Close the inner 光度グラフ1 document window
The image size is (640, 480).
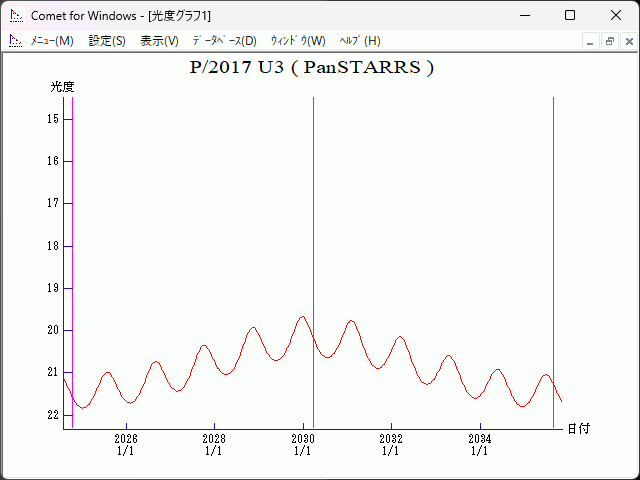click(x=628, y=41)
